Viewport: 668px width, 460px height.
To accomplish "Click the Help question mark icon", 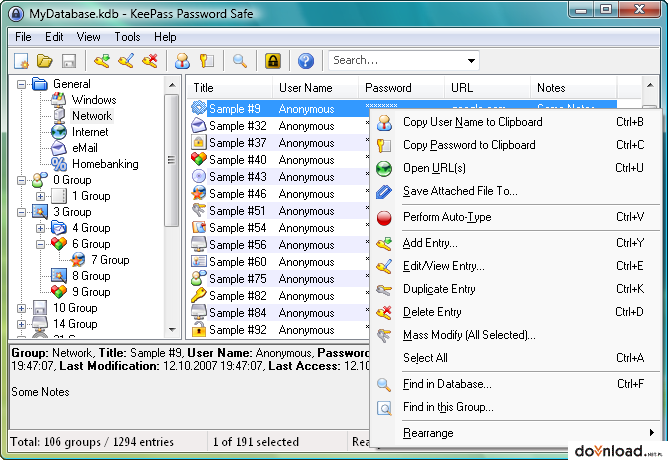I will (x=306, y=61).
